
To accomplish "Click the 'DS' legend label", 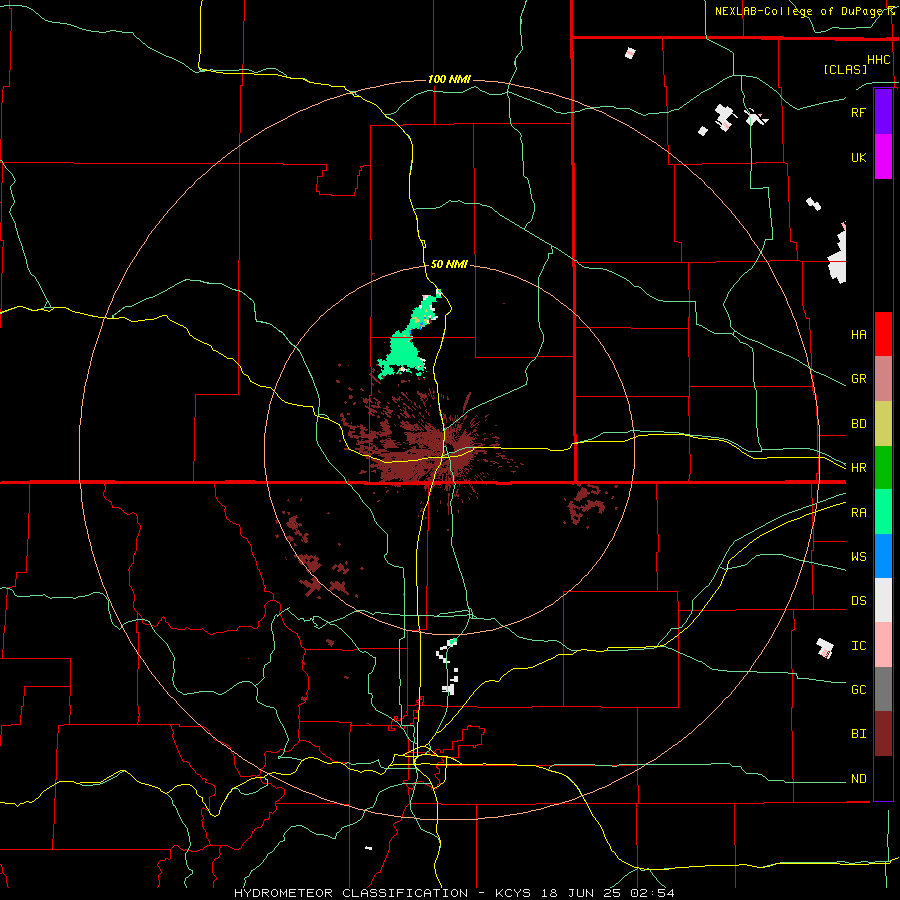I will coord(858,601).
